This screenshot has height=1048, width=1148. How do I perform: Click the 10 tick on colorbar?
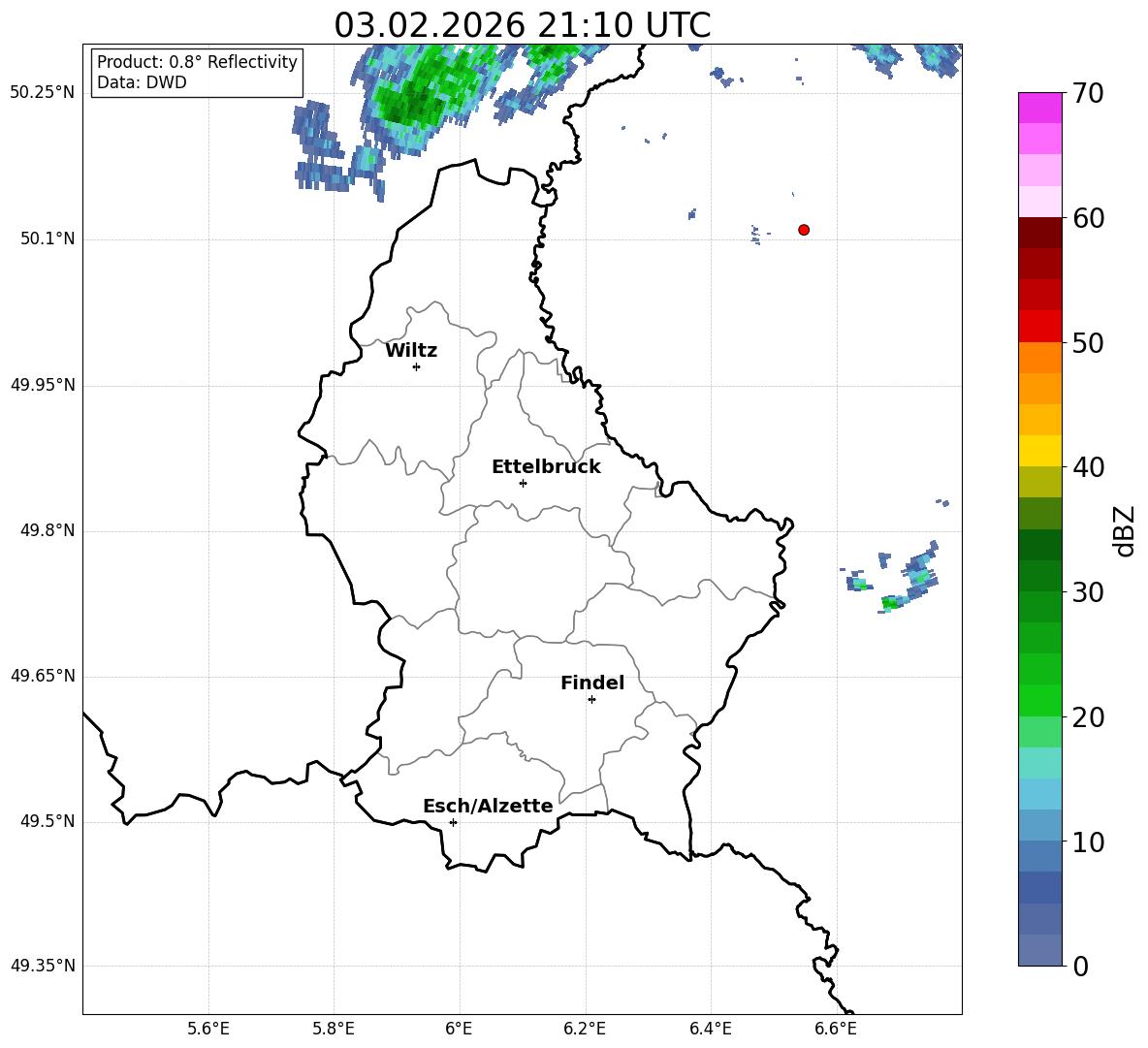coord(1087,842)
